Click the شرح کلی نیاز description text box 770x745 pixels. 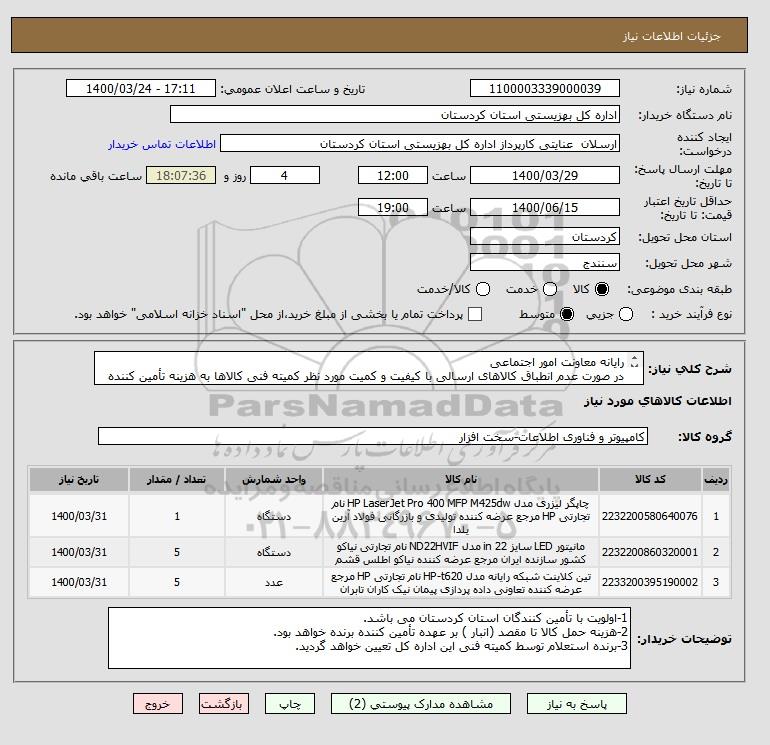368,368
